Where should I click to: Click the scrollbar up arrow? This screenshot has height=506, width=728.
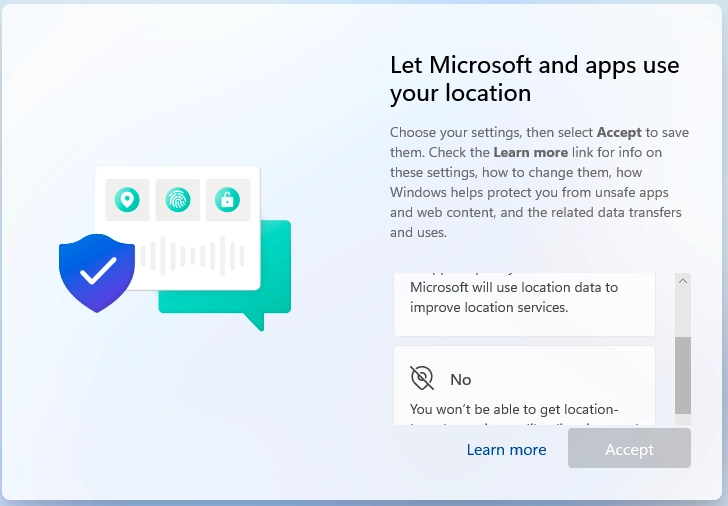click(682, 281)
